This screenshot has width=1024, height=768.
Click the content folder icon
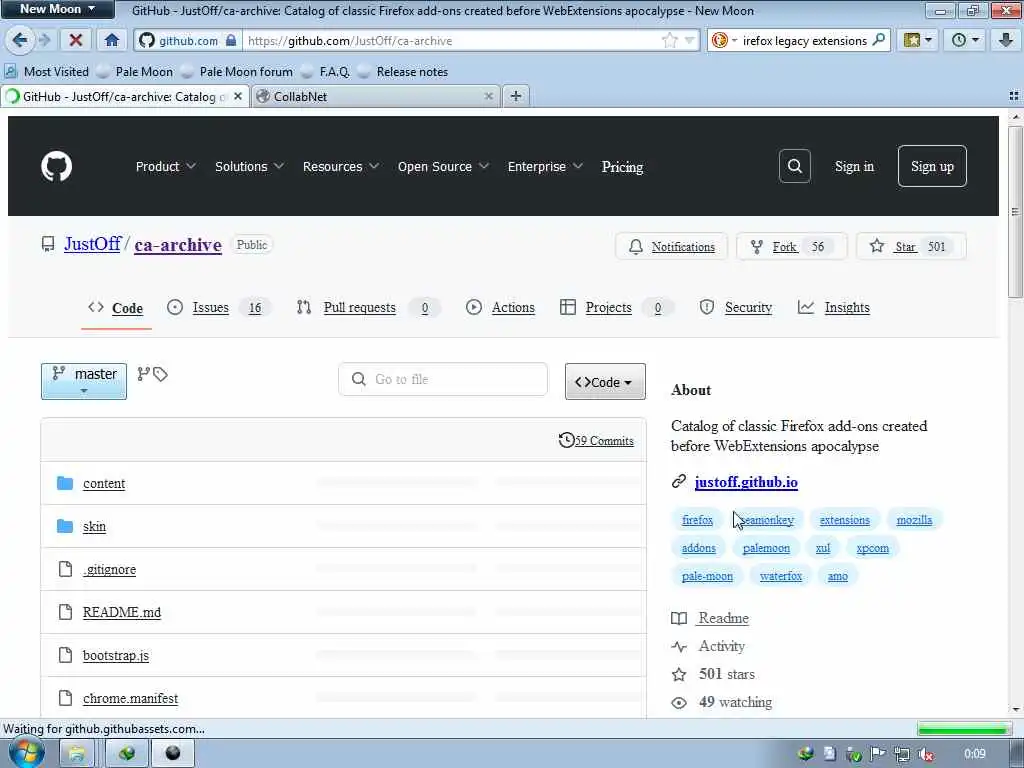point(65,483)
